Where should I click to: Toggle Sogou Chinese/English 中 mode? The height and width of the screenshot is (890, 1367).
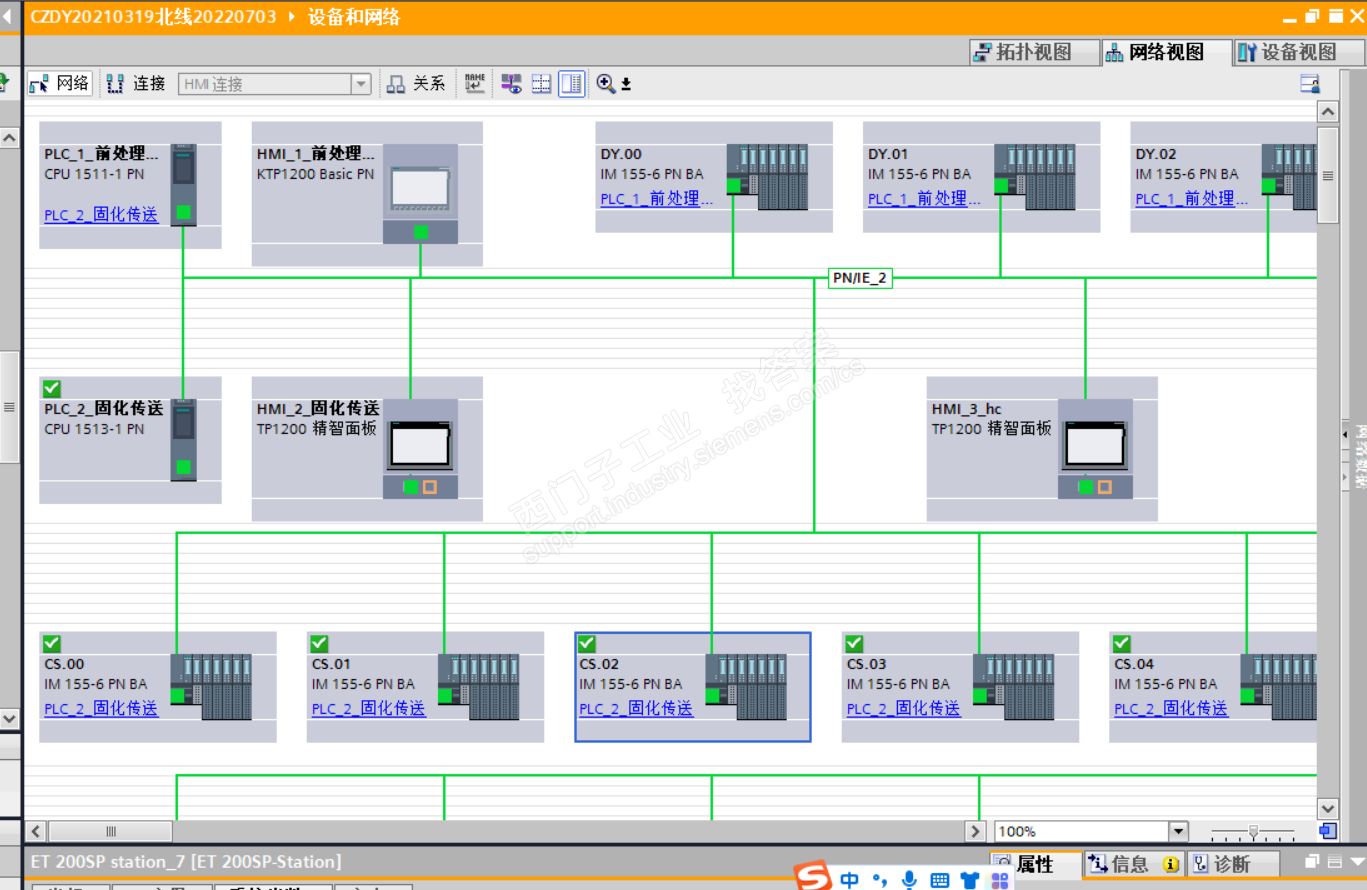coord(849,880)
